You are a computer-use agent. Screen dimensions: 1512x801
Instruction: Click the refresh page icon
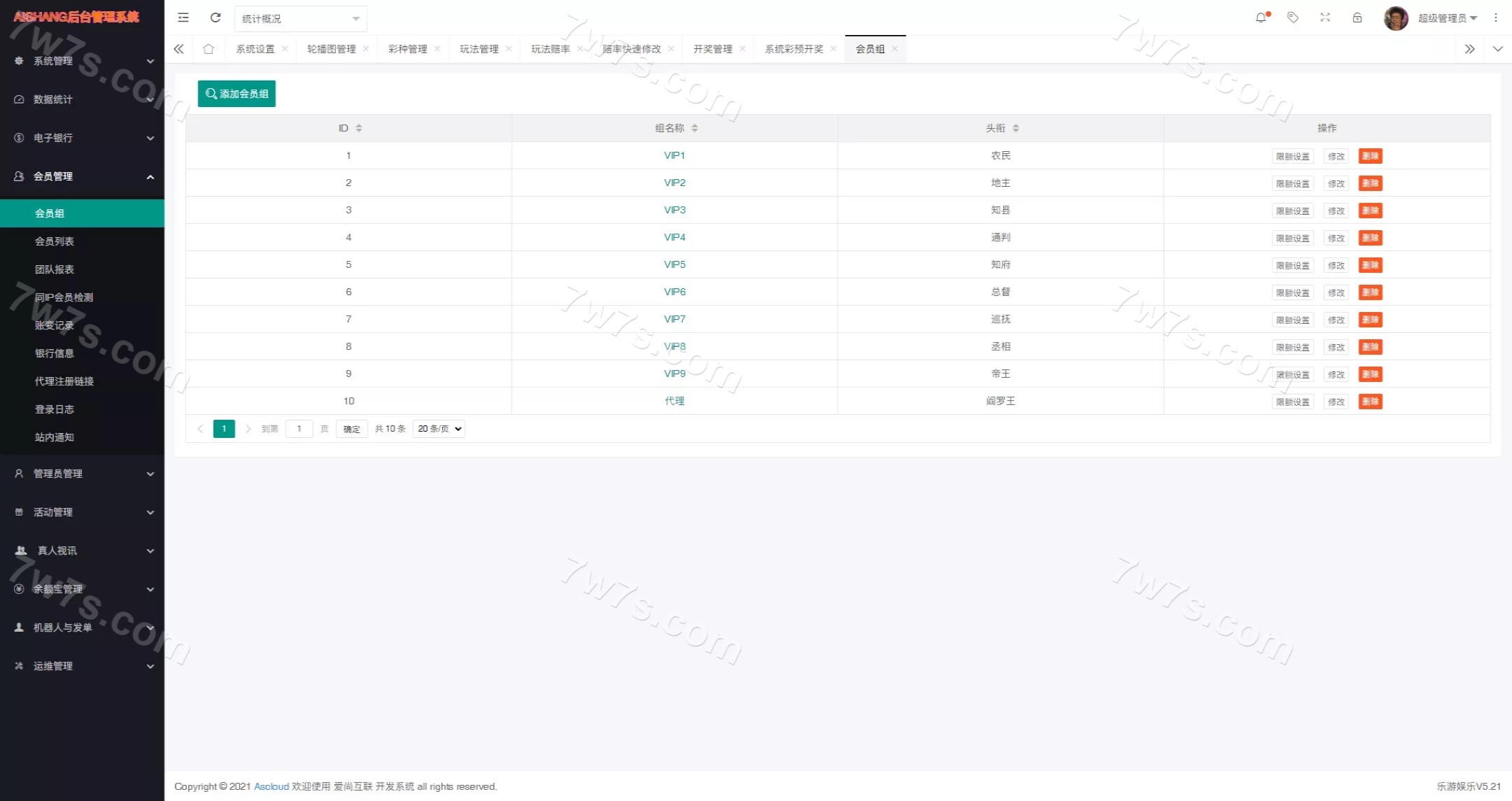216,18
